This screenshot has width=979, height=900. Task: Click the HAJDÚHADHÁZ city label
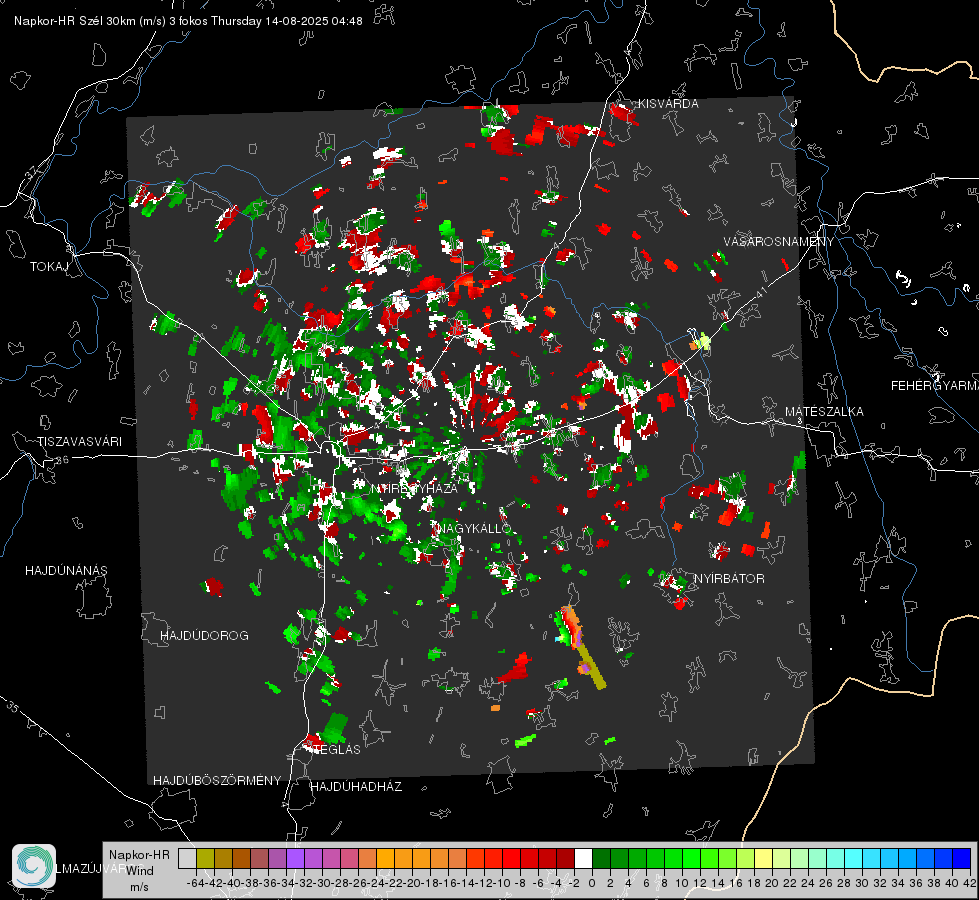click(356, 787)
